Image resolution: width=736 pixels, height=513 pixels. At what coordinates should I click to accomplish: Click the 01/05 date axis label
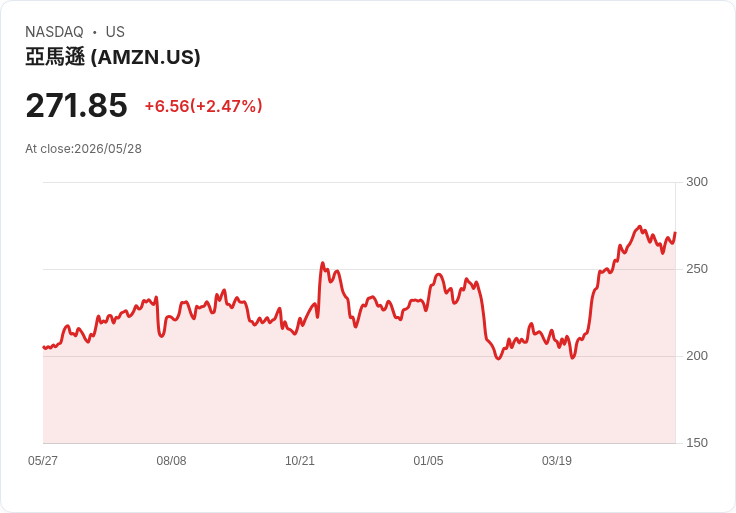point(428,460)
